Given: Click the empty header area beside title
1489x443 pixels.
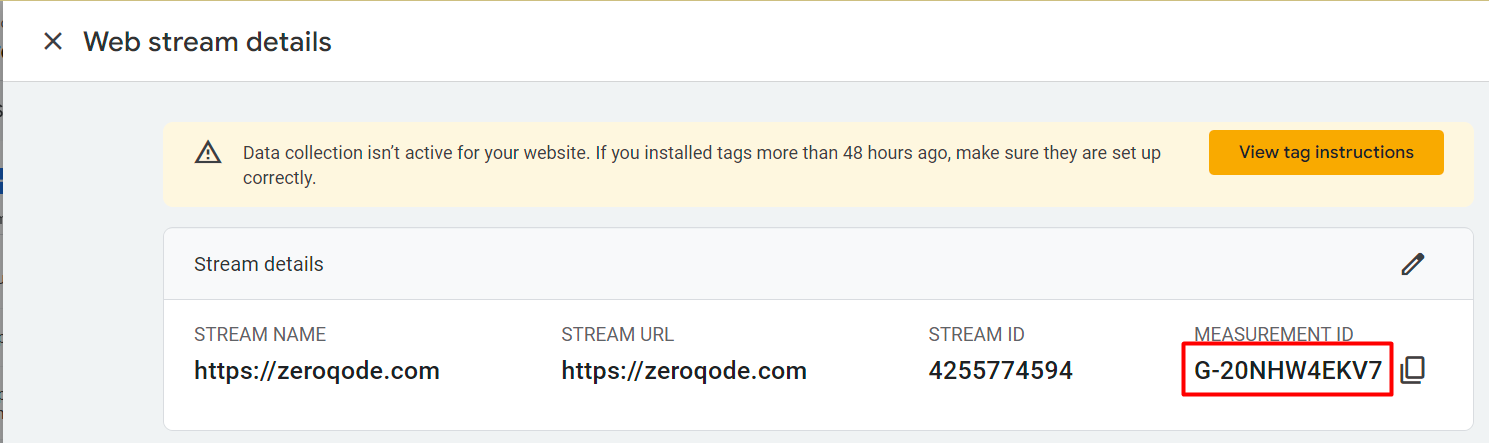Looking at the screenshot, I should (x=900, y=42).
